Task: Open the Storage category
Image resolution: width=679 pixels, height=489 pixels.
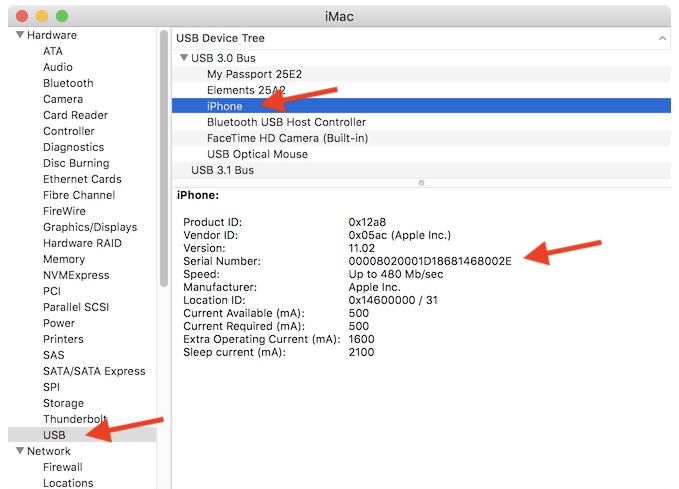Action: [x=63, y=404]
